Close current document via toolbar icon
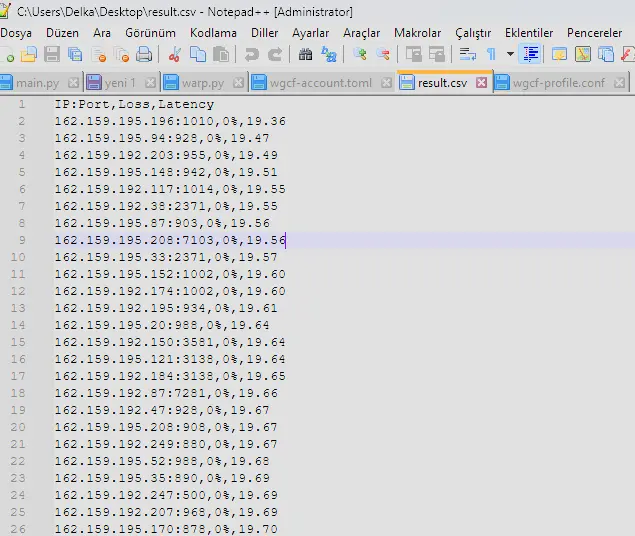 tap(99, 54)
